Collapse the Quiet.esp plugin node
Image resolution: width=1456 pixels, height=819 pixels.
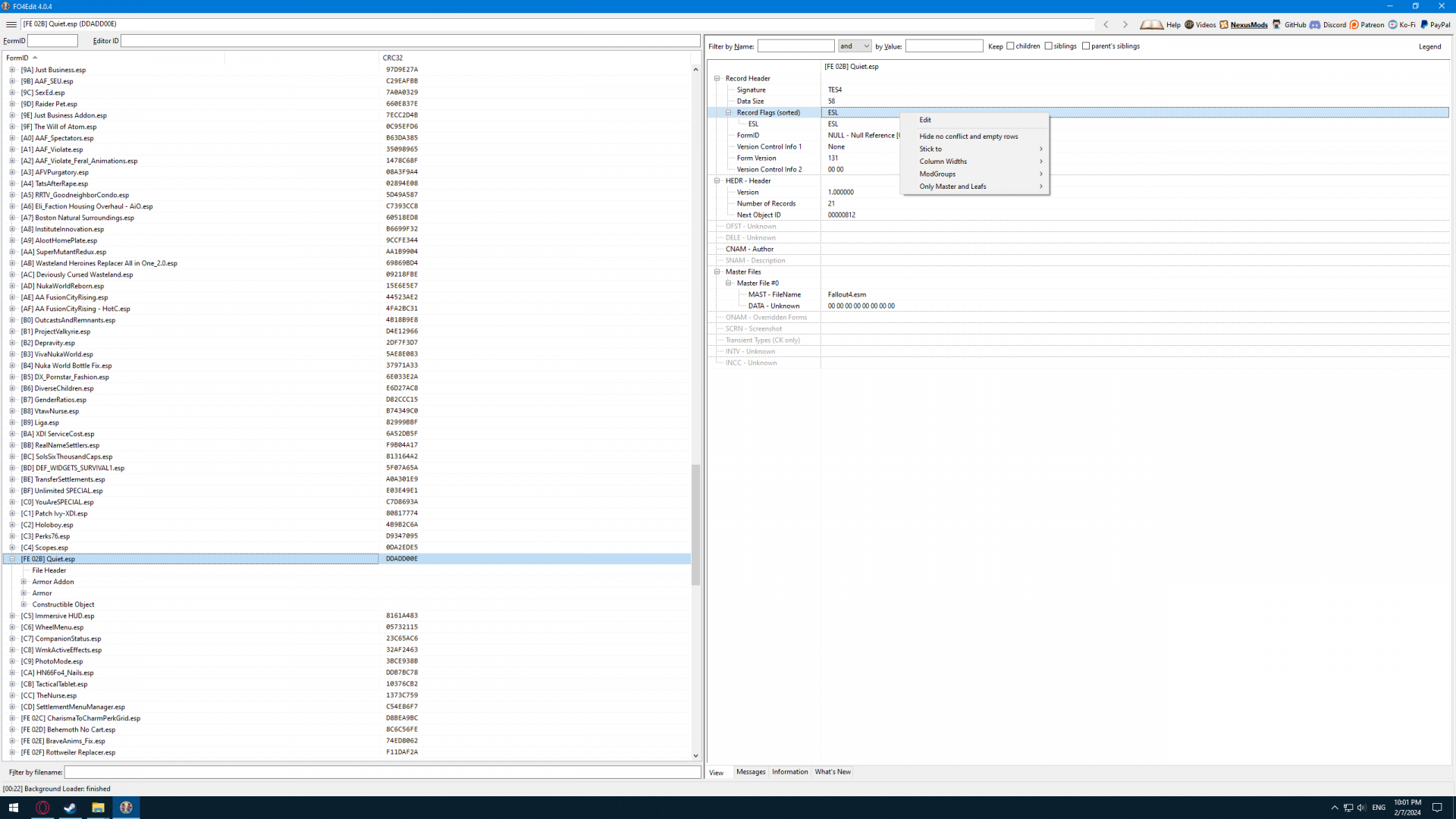[12, 559]
